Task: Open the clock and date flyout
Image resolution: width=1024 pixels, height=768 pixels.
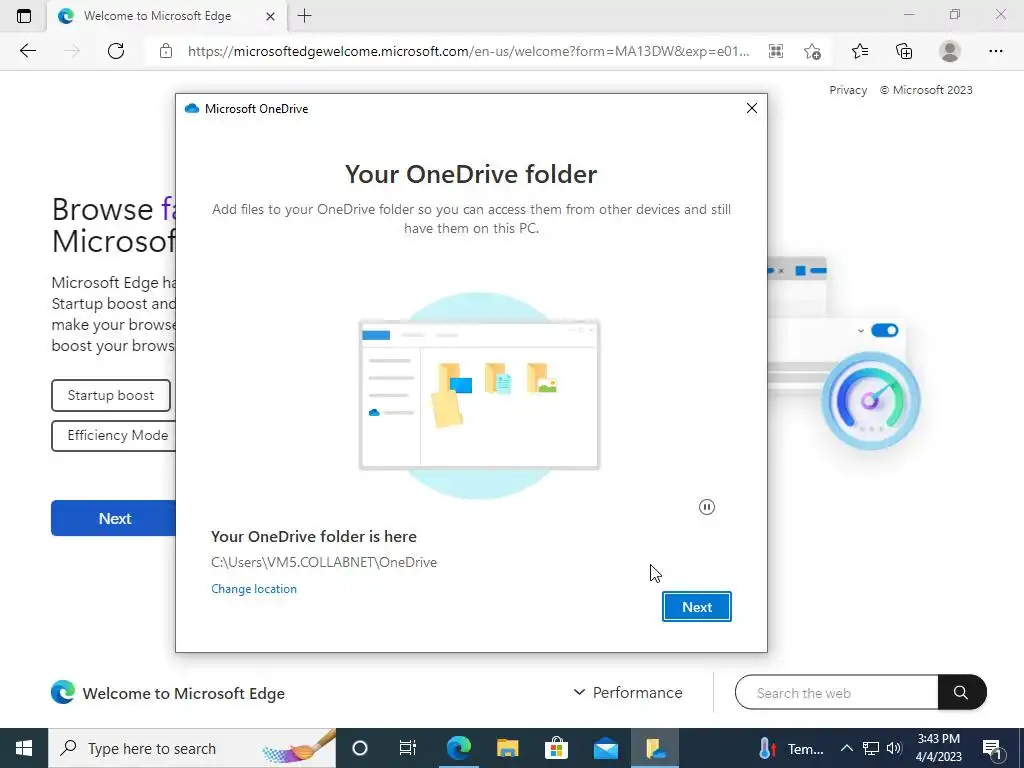Action: pyautogui.click(x=938, y=748)
